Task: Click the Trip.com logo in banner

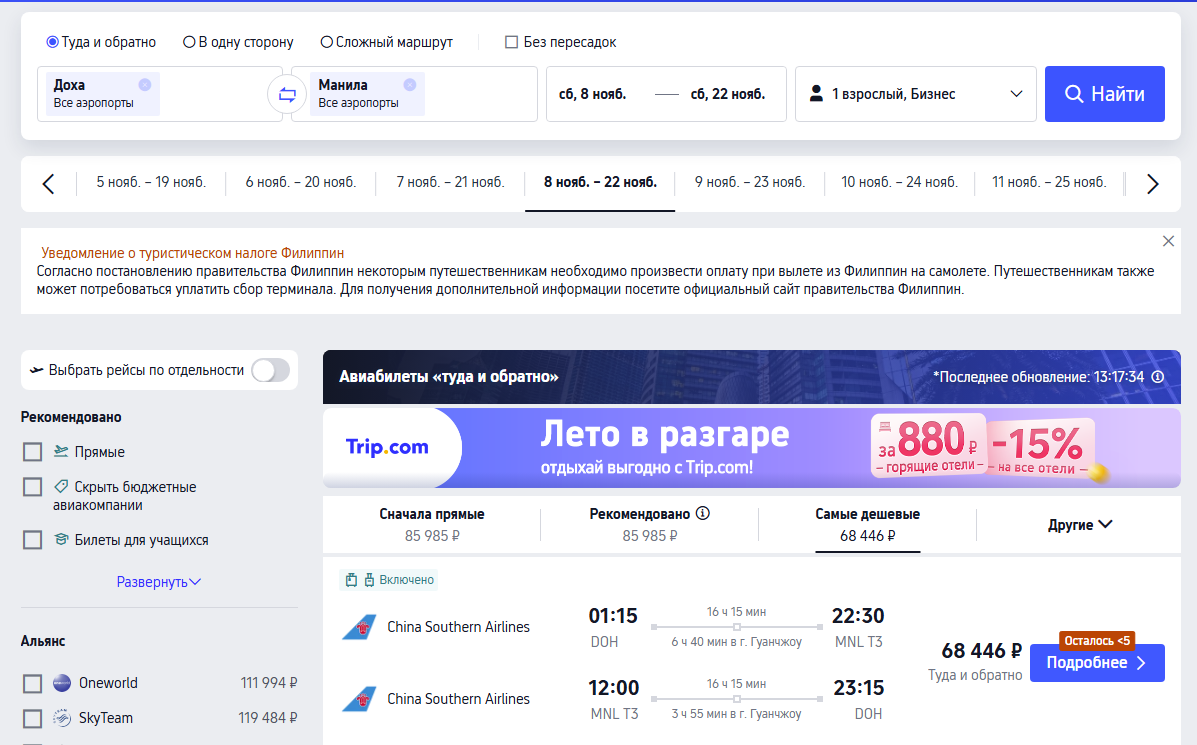Action: [387, 447]
